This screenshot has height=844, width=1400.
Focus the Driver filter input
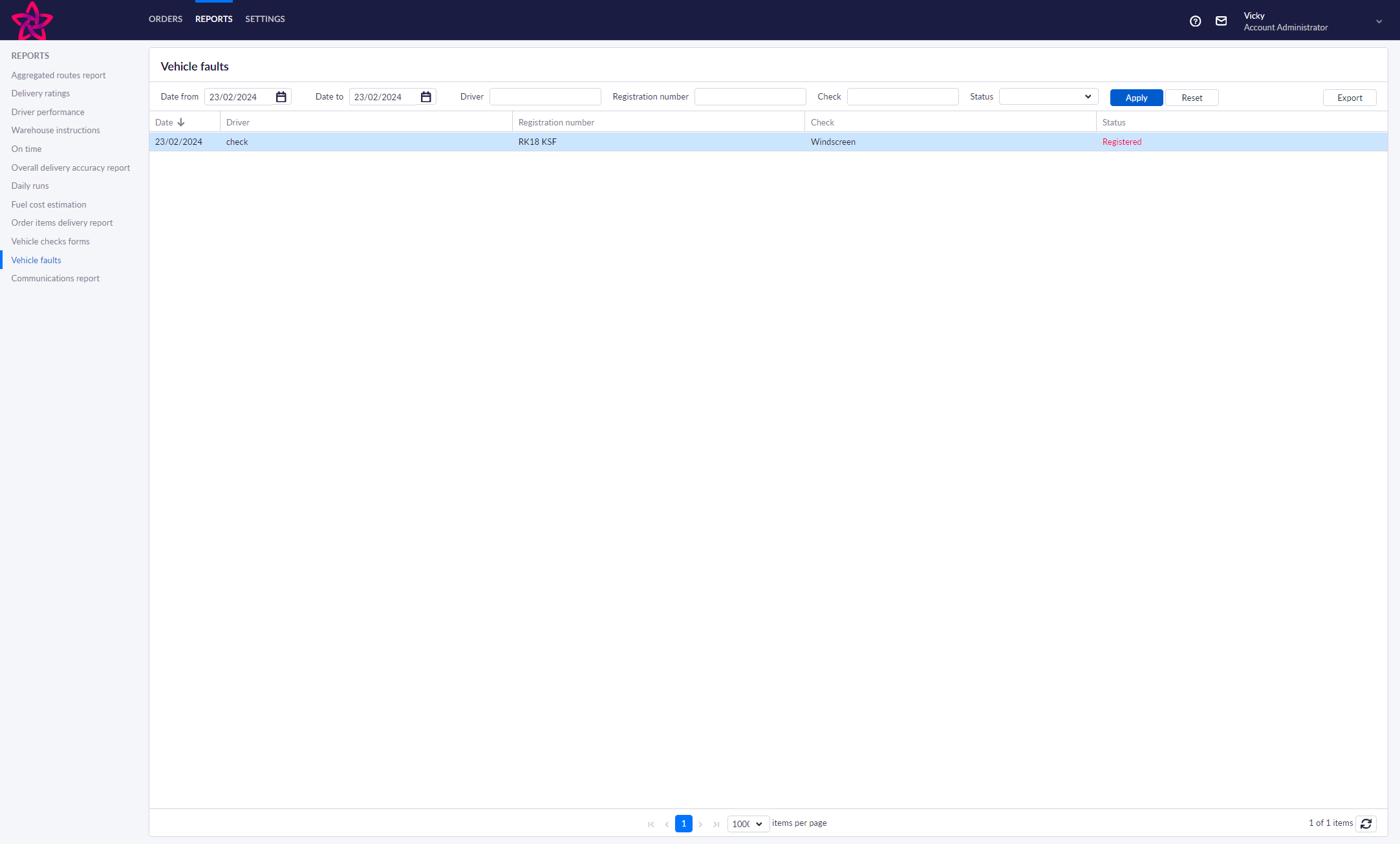545,97
